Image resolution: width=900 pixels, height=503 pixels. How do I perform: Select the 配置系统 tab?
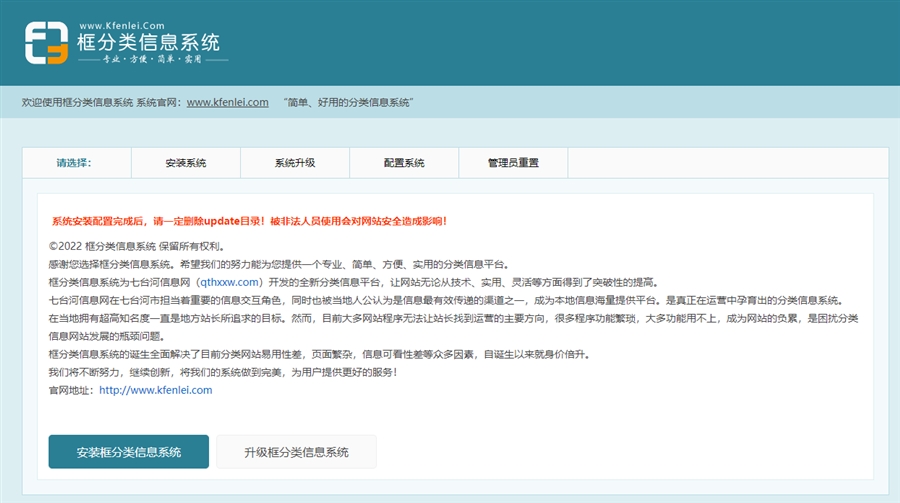coord(404,163)
